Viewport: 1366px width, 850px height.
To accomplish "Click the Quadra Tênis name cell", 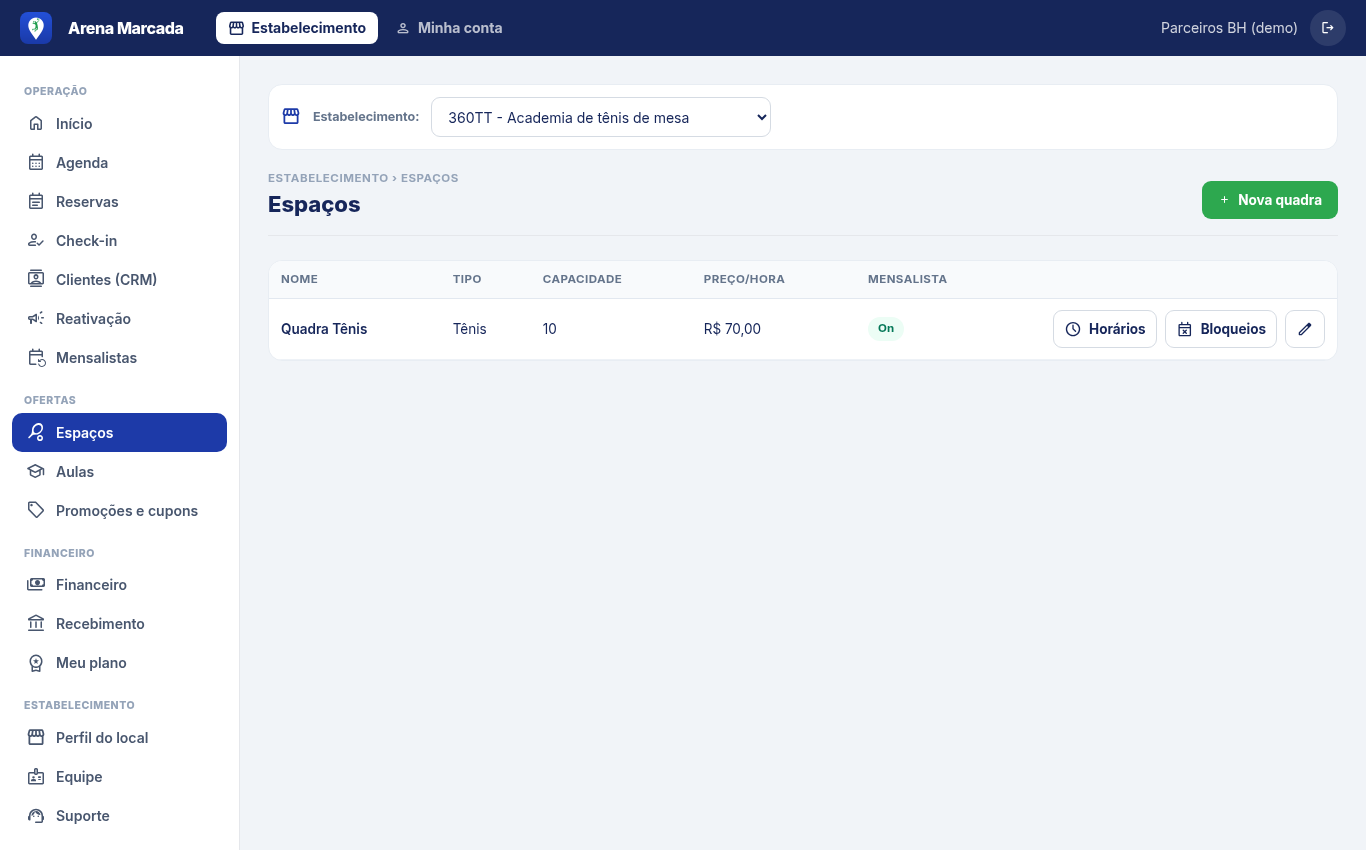I will 324,329.
